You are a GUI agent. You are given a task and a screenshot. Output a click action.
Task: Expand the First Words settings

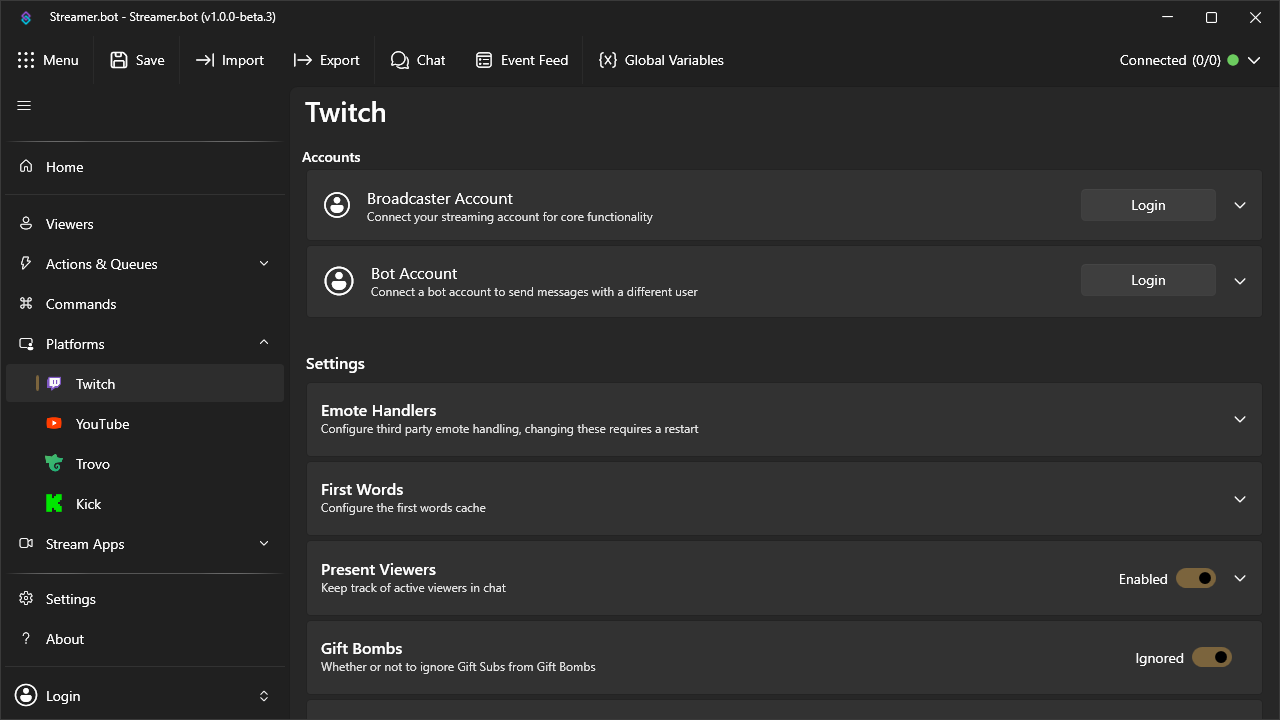click(x=1240, y=498)
